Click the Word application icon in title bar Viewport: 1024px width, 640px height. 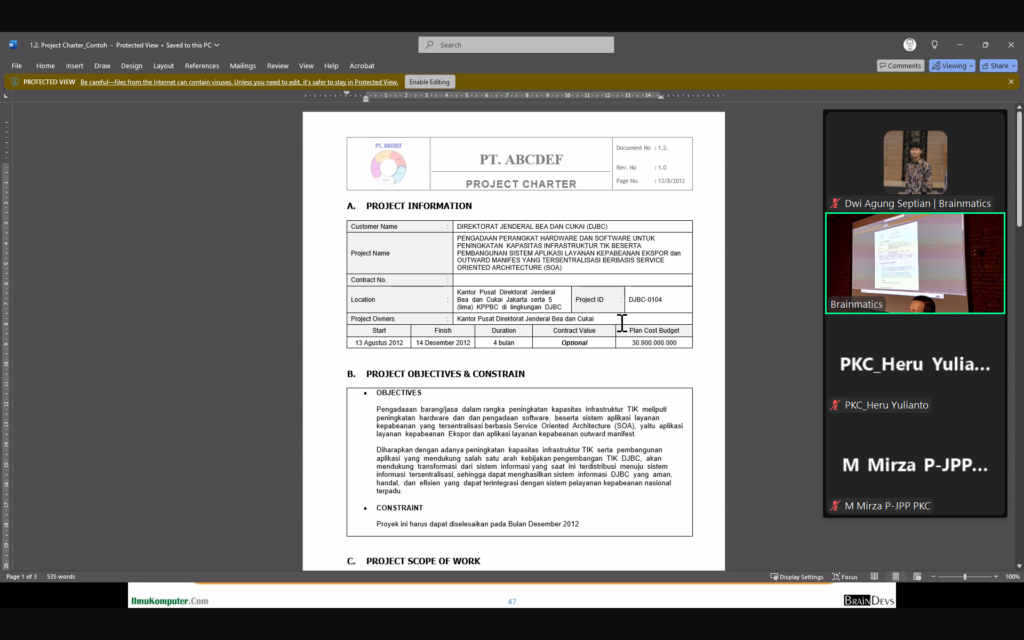[13, 45]
